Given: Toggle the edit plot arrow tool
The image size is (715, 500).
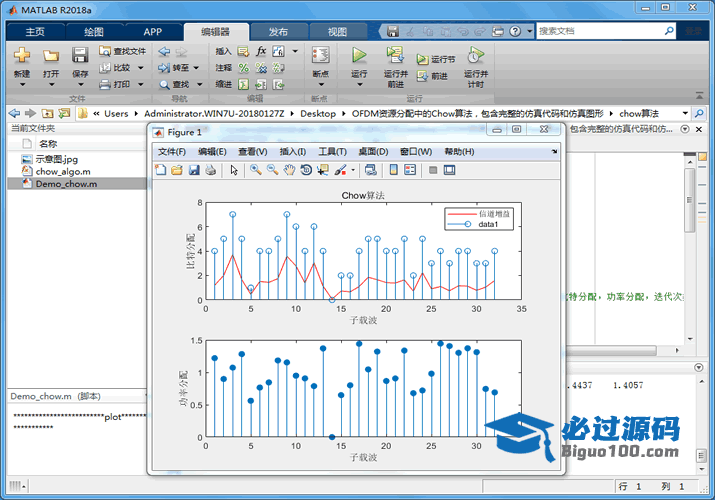Looking at the screenshot, I should [234, 170].
